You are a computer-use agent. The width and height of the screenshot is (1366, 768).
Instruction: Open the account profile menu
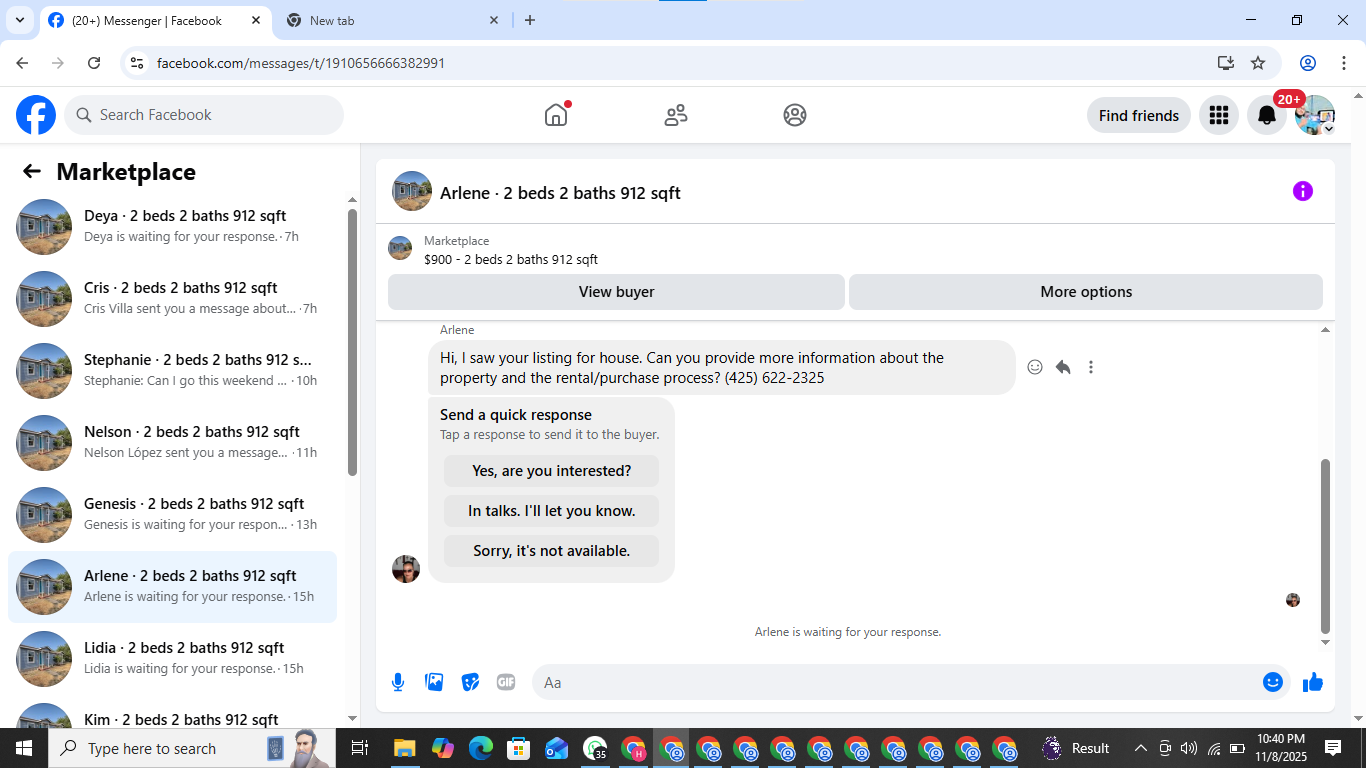tap(1315, 115)
